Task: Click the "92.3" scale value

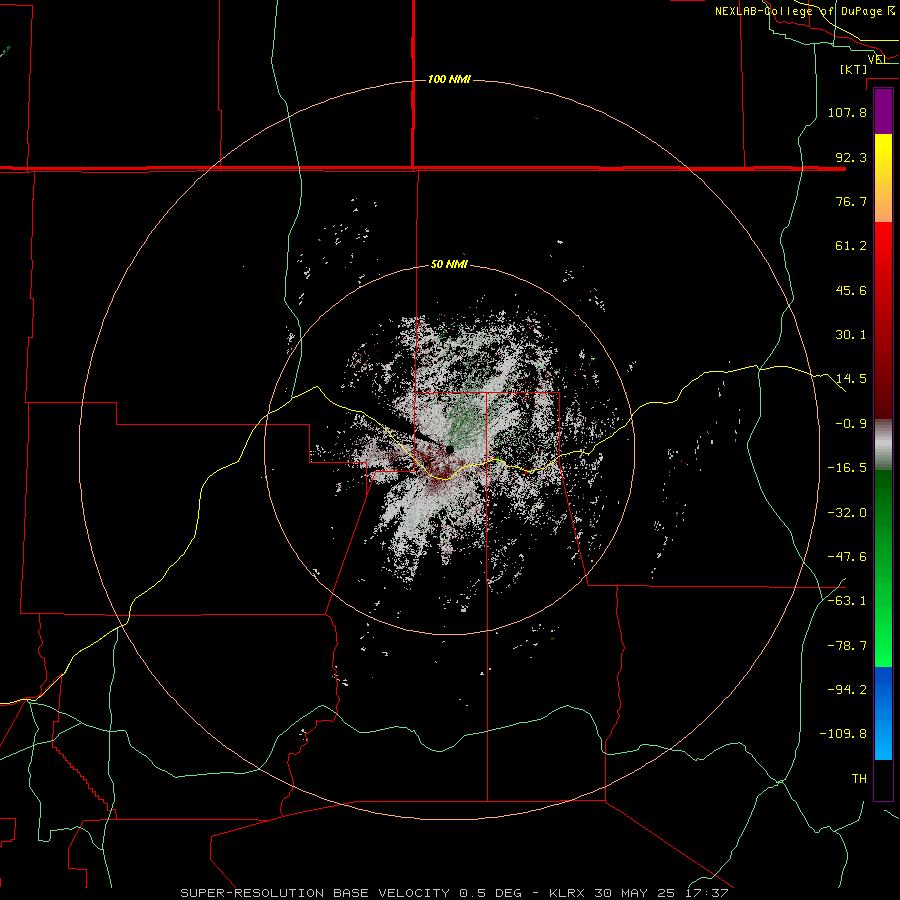Action: [851, 157]
